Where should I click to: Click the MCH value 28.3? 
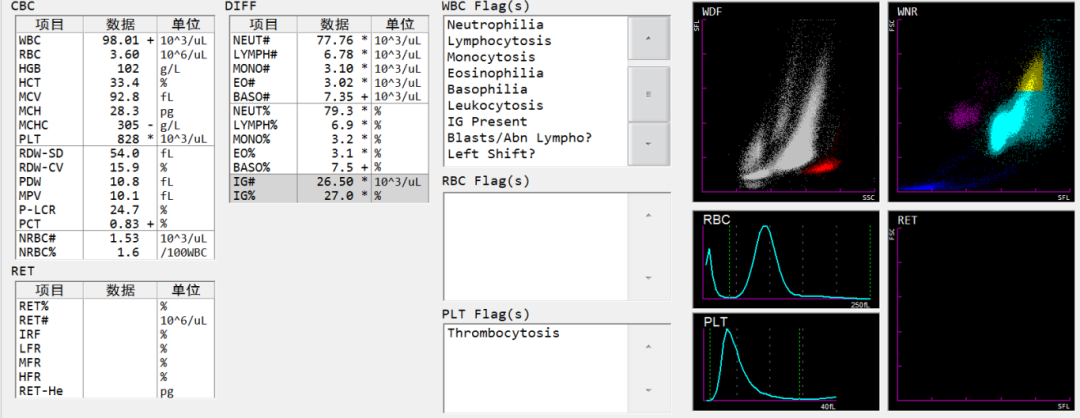pos(127,111)
